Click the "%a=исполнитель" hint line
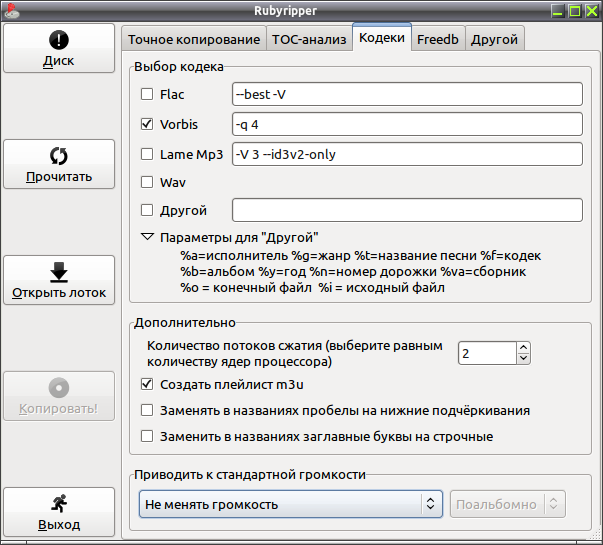The image size is (603, 545). pyautogui.click(x=361, y=255)
